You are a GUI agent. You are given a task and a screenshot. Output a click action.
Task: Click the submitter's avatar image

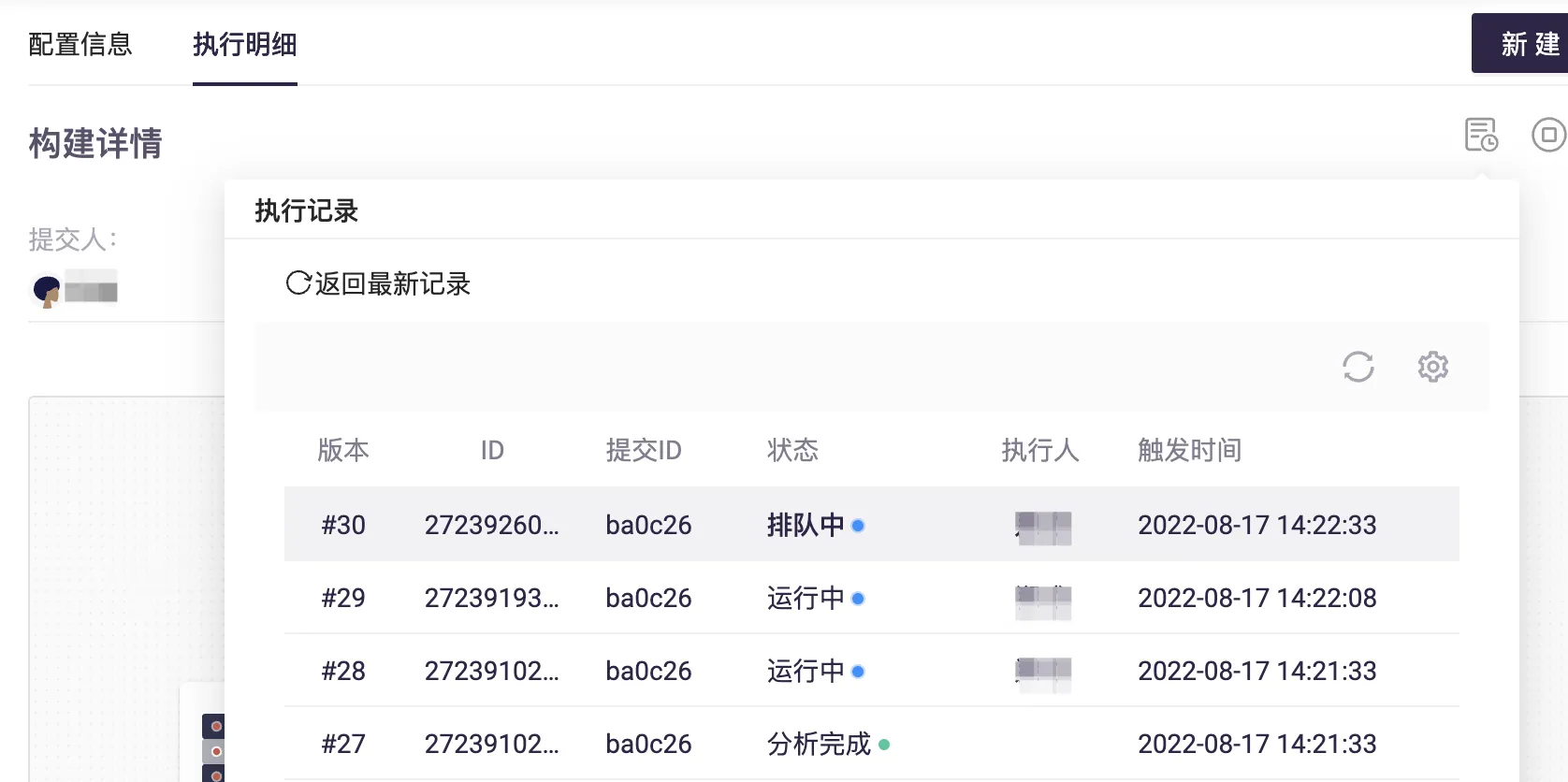point(46,291)
